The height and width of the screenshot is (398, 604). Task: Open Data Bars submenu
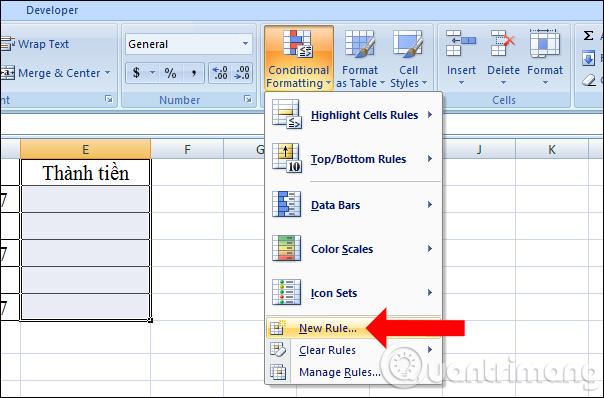point(353,205)
